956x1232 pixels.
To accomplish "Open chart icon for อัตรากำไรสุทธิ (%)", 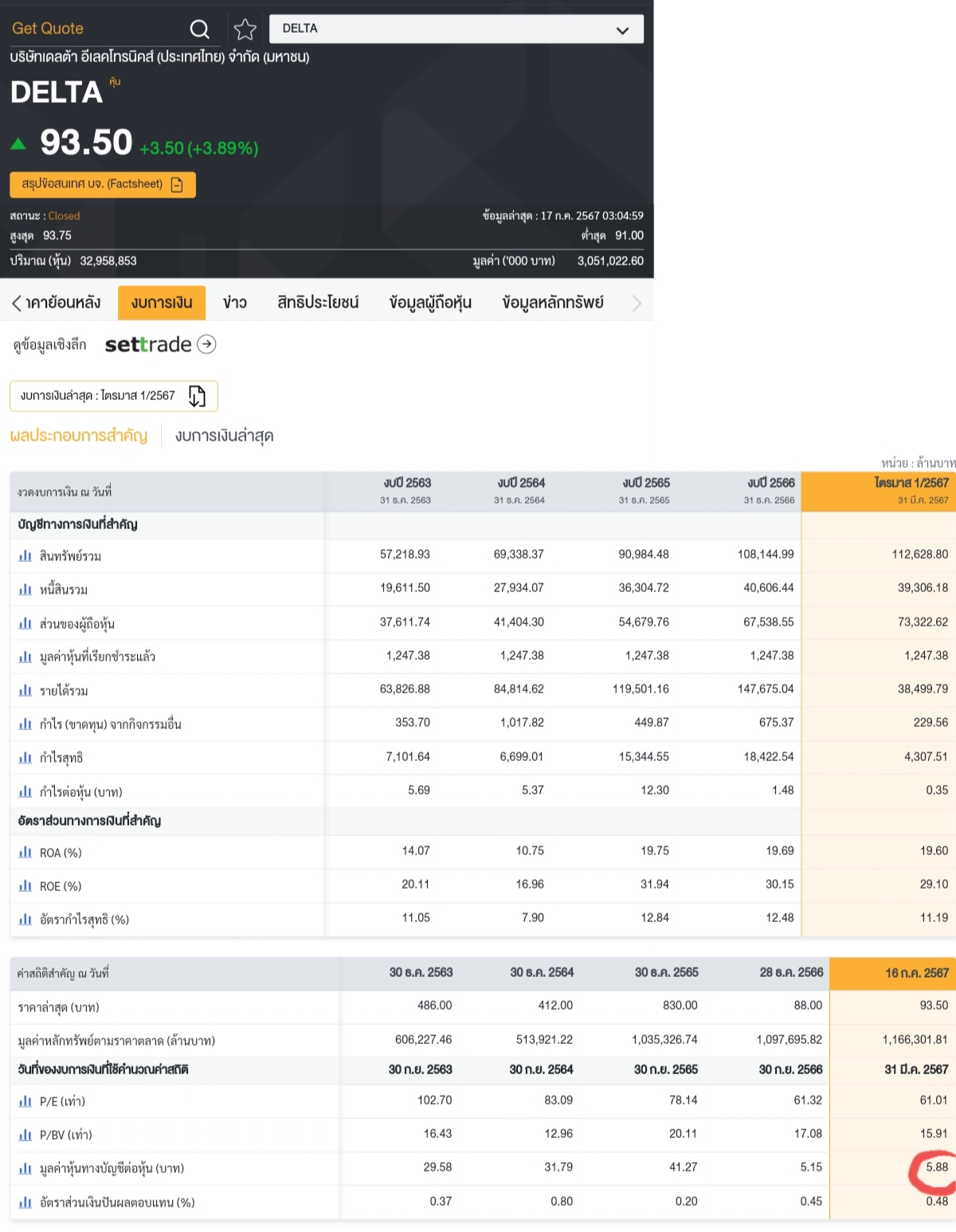I will point(25,919).
